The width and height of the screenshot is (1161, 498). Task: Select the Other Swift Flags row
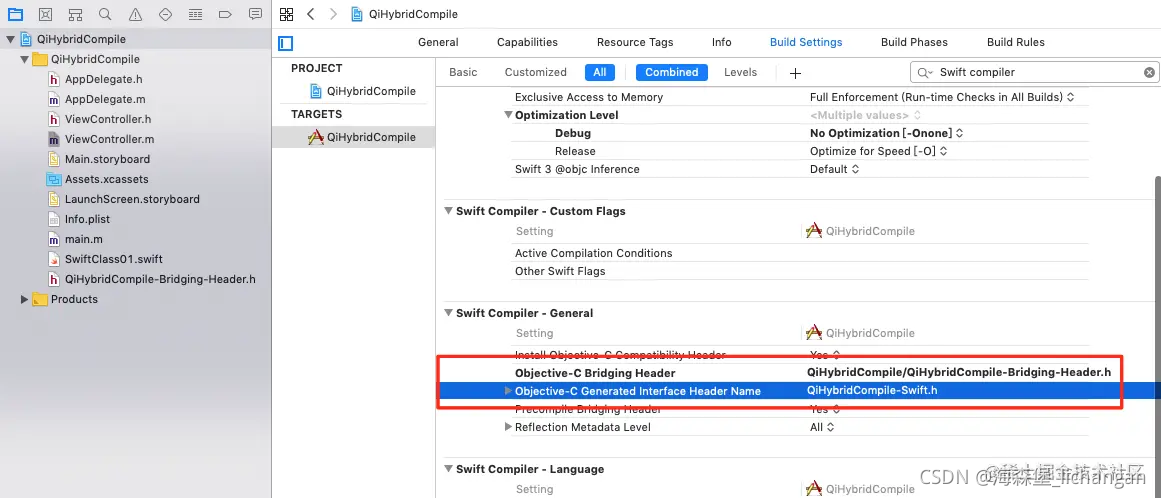(801, 271)
